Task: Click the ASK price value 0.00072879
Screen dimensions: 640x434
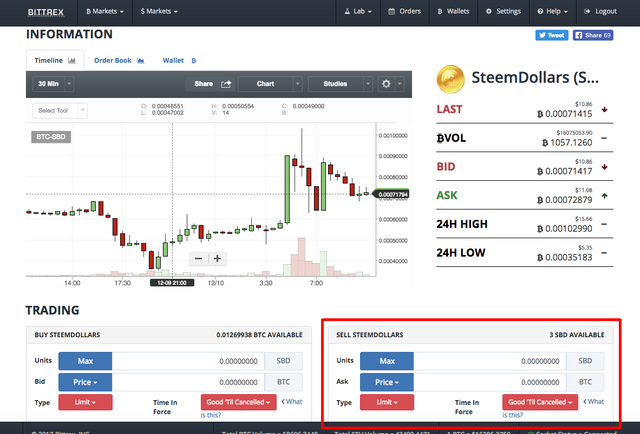Action: [x=565, y=200]
